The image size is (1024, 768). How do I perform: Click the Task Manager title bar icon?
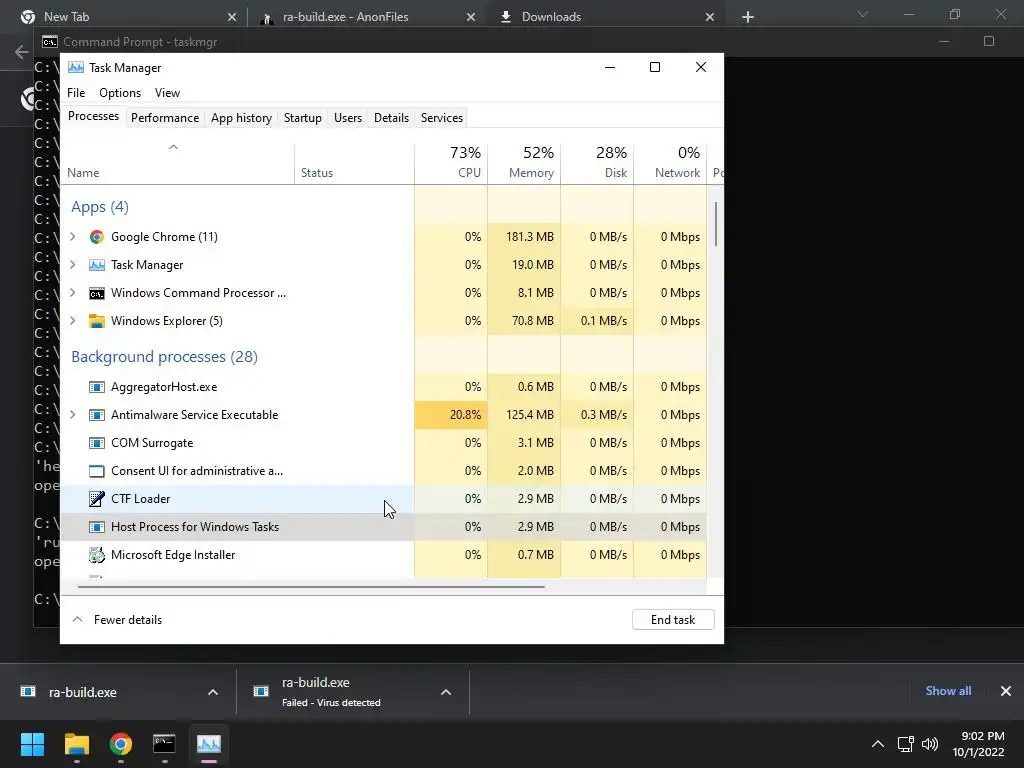[76, 68]
